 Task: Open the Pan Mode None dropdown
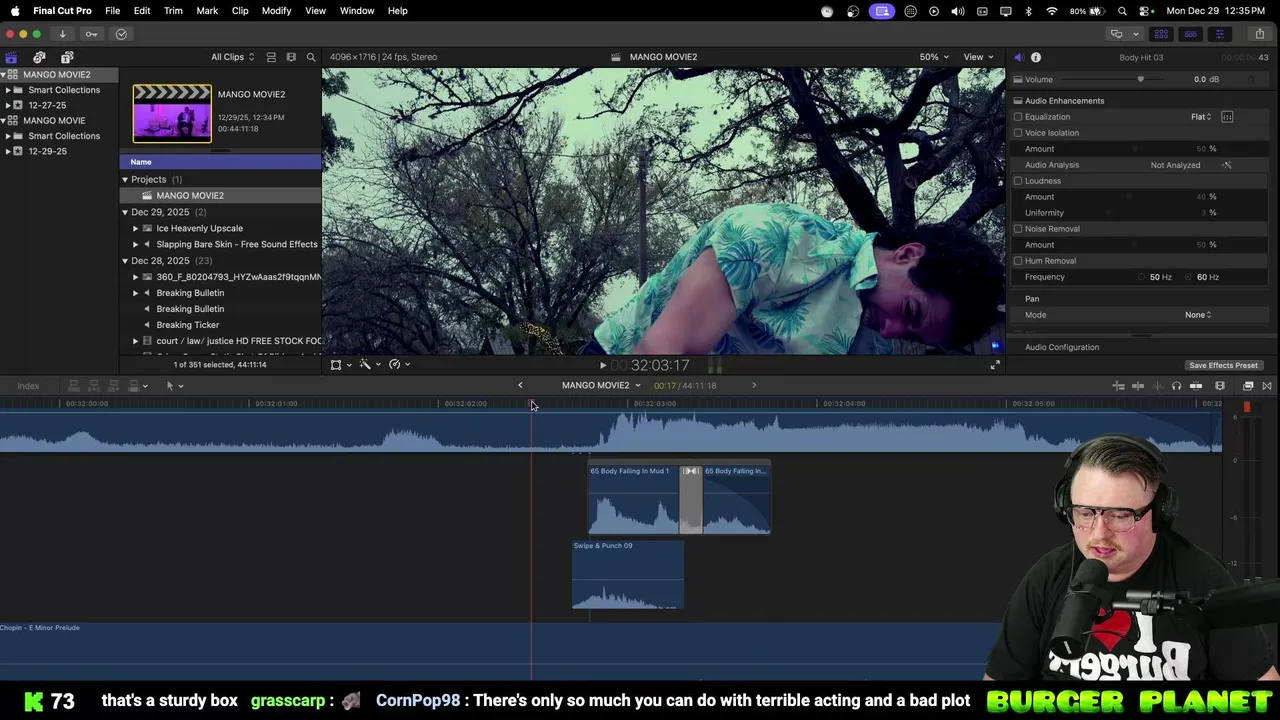pyautogui.click(x=1198, y=315)
